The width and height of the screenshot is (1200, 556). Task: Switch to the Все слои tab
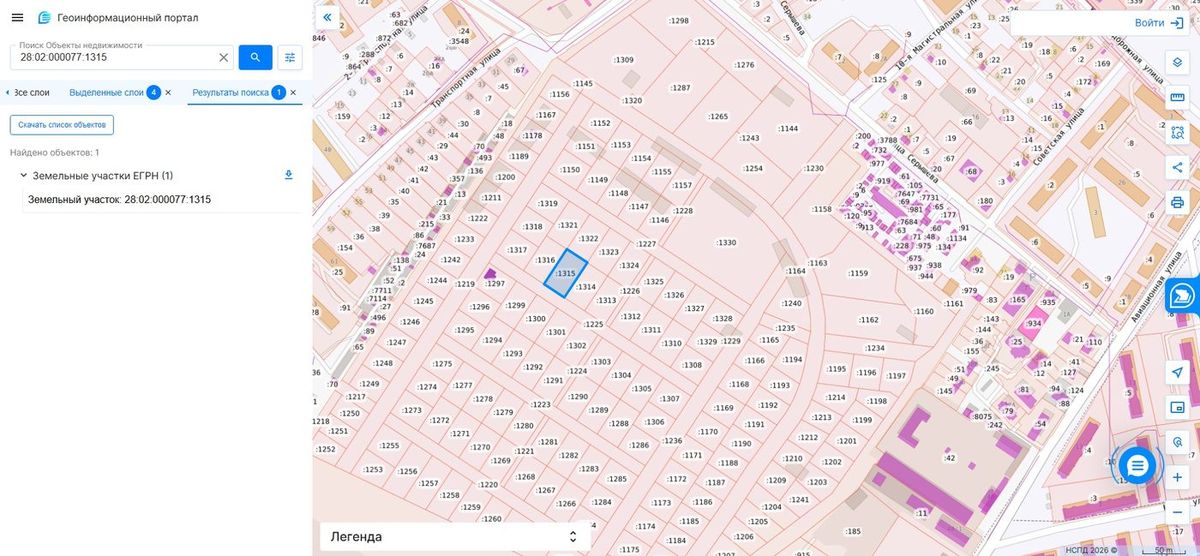click(x=31, y=92)
